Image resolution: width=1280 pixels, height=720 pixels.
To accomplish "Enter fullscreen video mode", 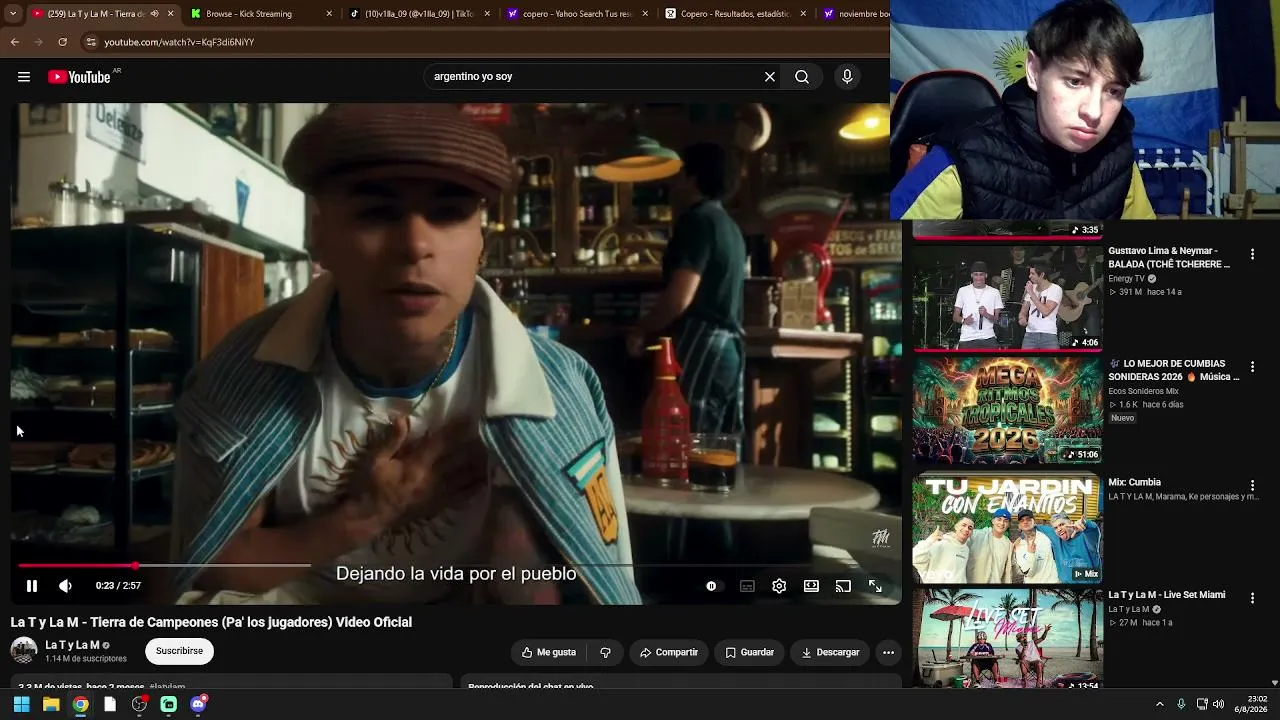I will (x=875, y=586).
